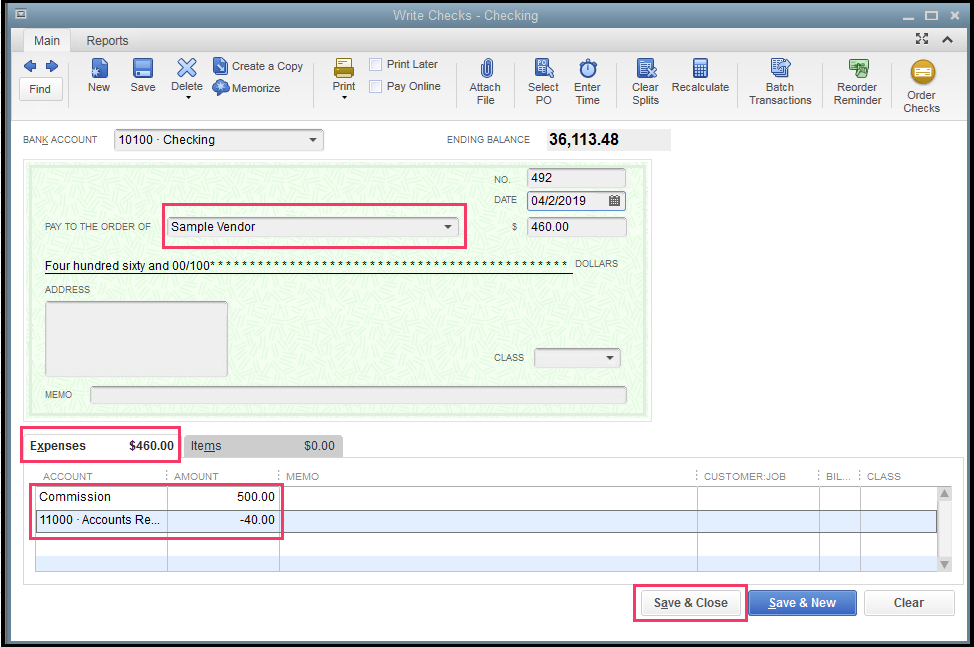Select the Expenses tab
Viewport: 974px width, 647px height.
pyautogui.click(x=101, y=446)
